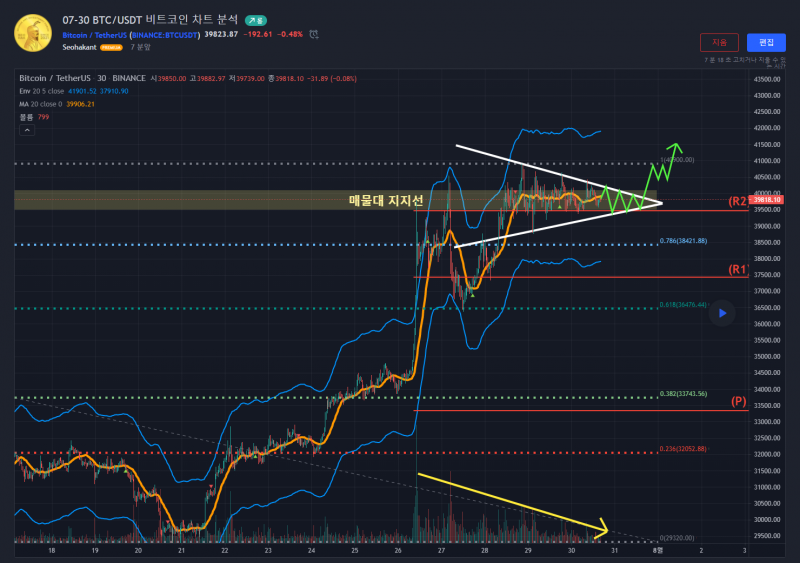Click the blue 편집 edit button
800x563 pixels.
coord(766,42)
